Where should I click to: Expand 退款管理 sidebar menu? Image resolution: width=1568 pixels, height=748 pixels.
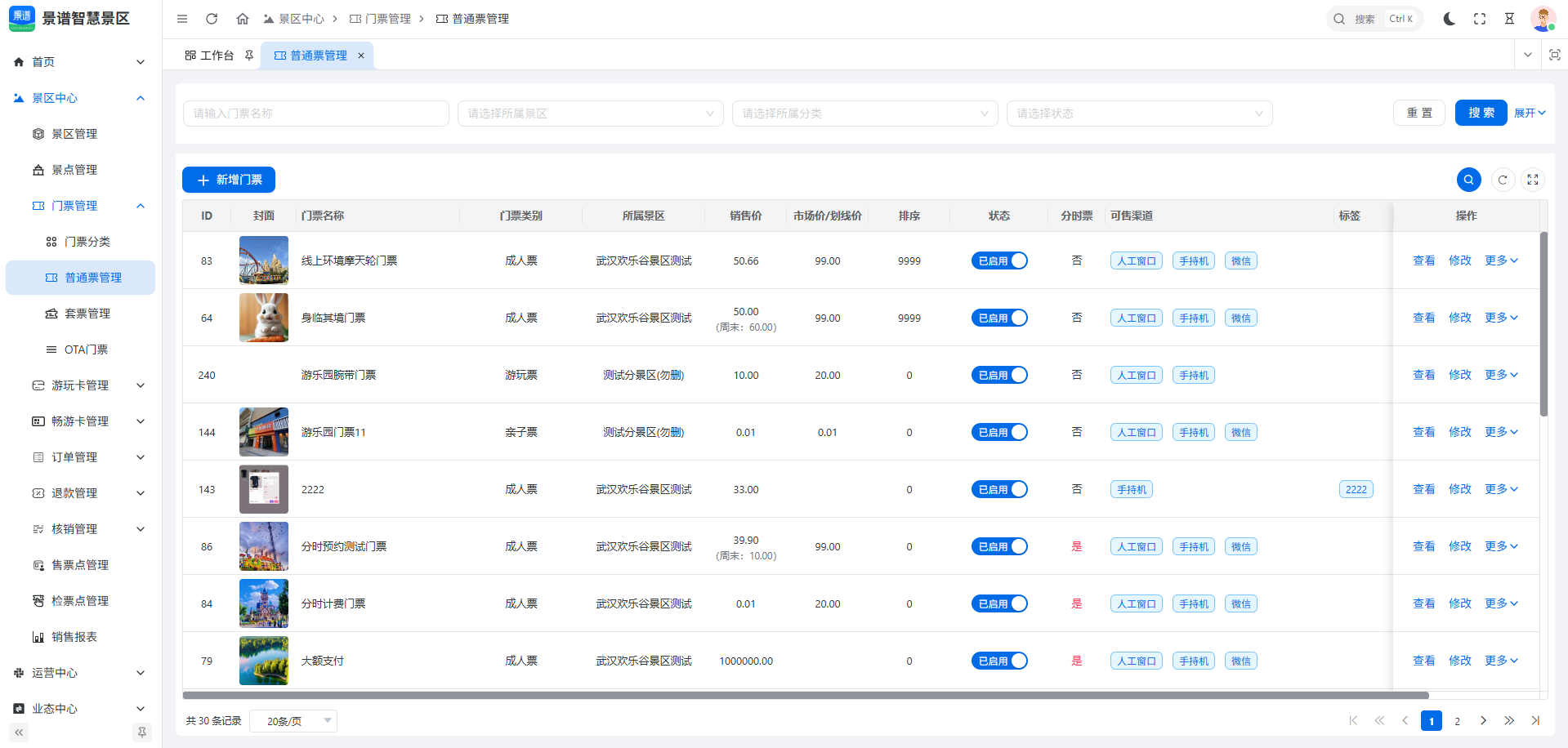tap(81, 493)
